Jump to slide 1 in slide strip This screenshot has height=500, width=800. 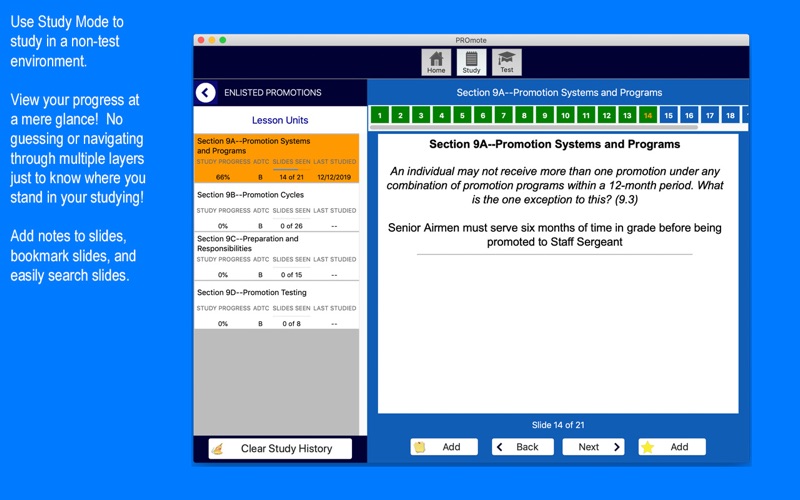click(380, 115)
